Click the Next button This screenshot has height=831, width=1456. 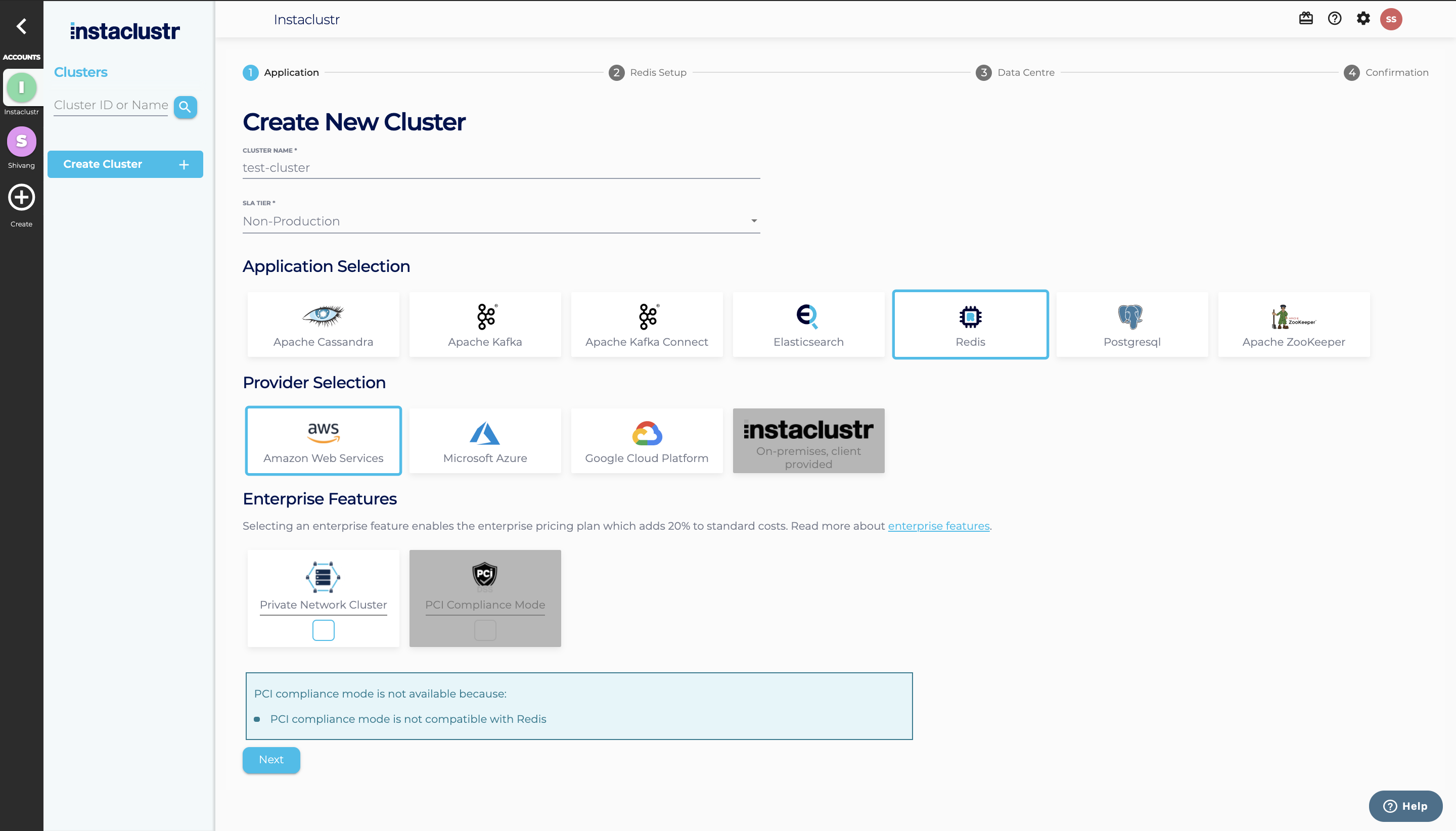271,760
